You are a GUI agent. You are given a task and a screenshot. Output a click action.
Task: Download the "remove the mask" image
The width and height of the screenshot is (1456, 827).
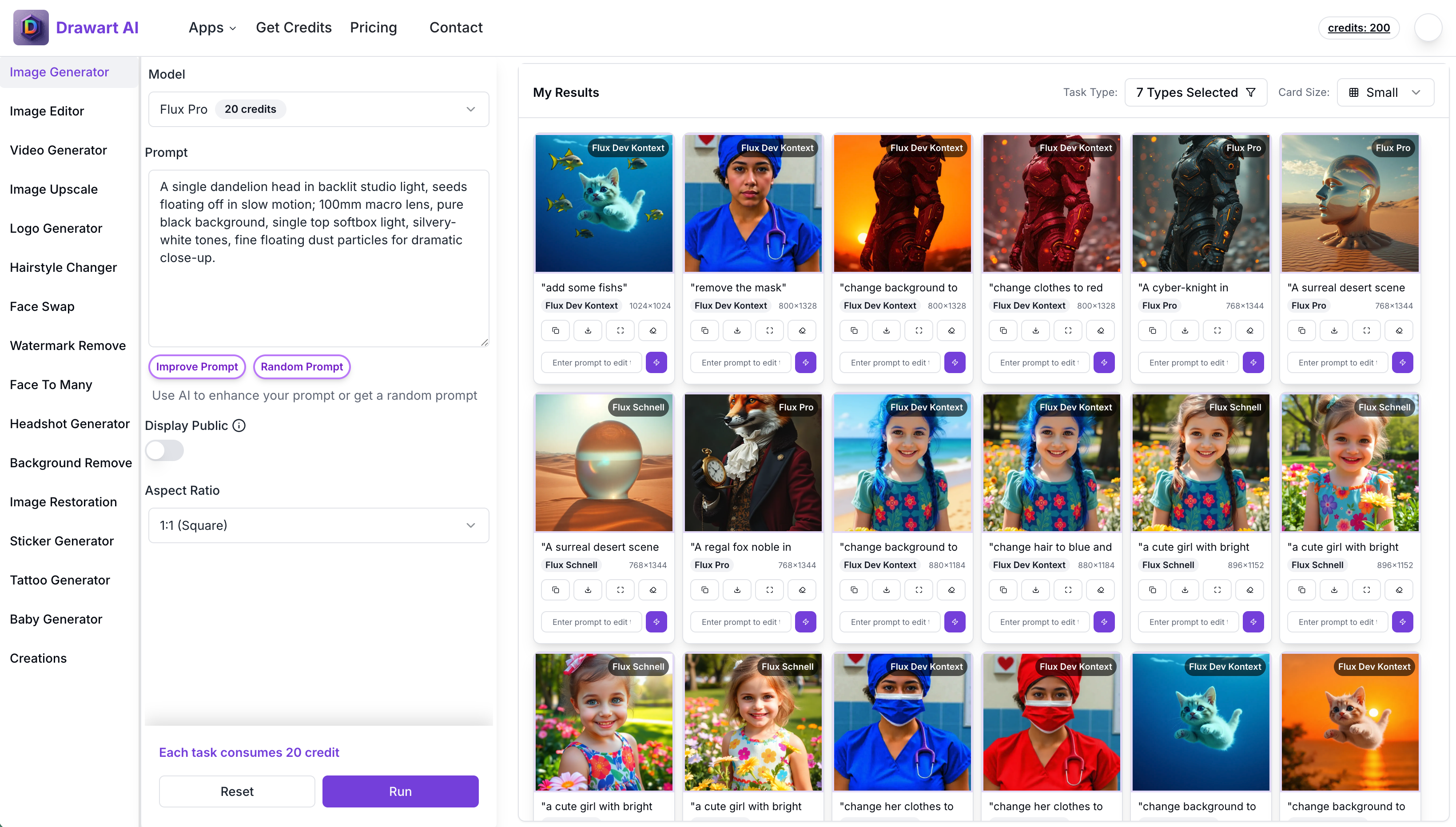[x=737, y=330]
